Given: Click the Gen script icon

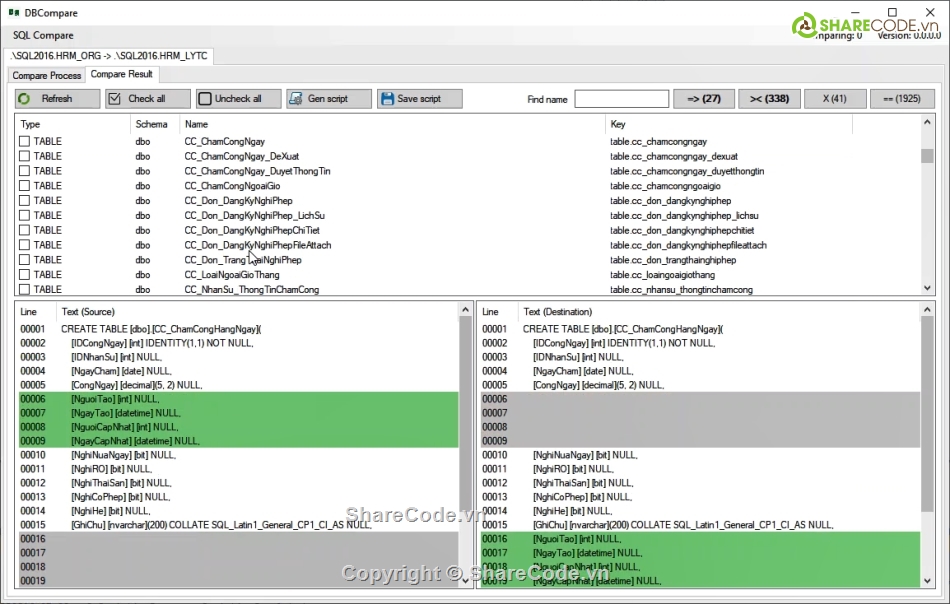Looking at the screenshot, I should pyautogui.click(x=296, y=99).
